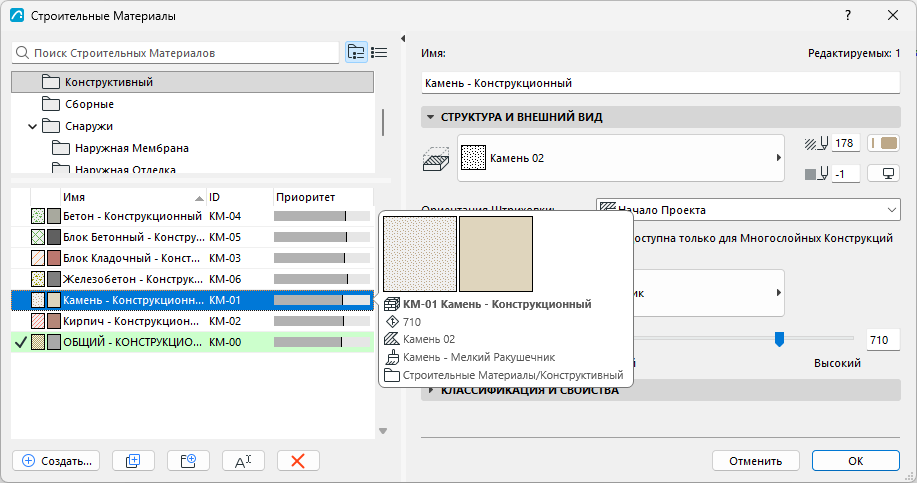Click rename material icon button
The image size is (917, 483).
(243, 461)
